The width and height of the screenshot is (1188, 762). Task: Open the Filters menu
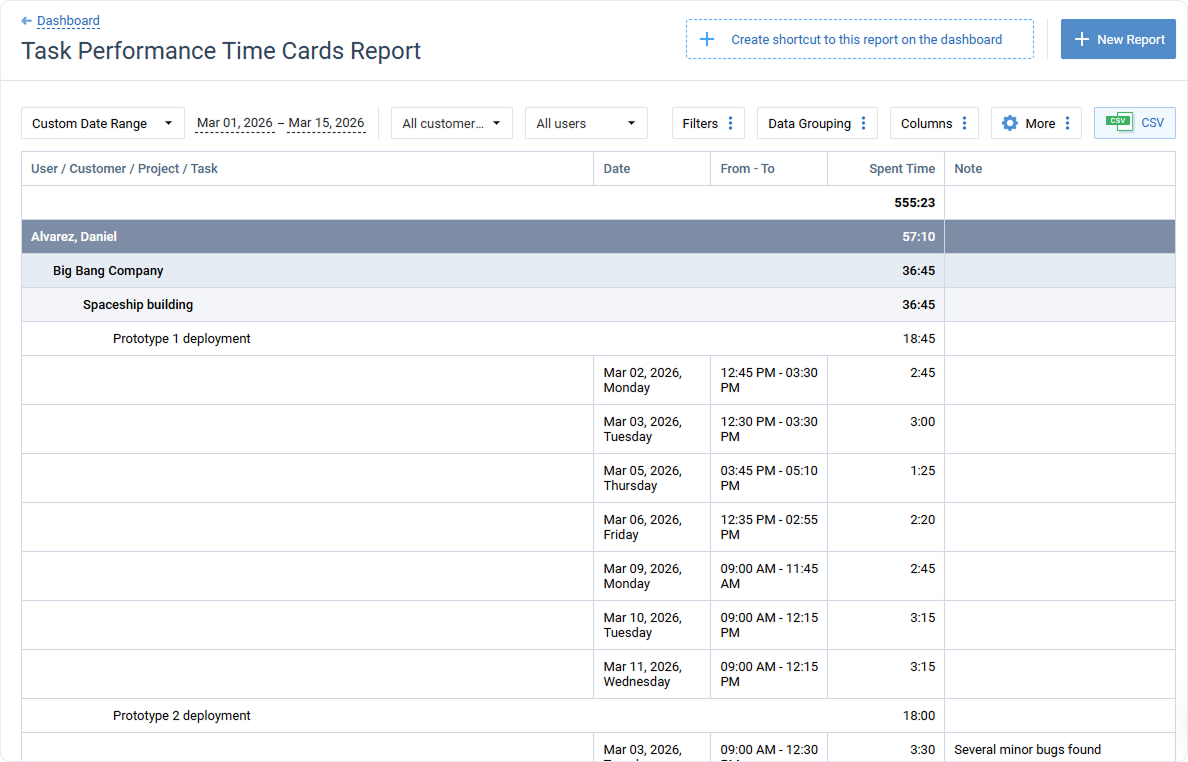[702, 122]
